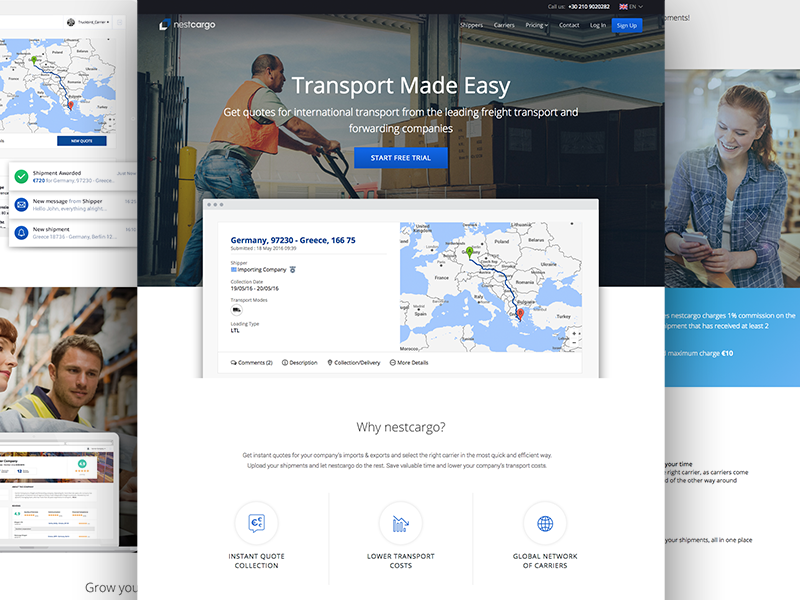Open the user account dropdown in left window
Image resolution: width=800 pixels, height=600 pixels.
tap(88, 22)
